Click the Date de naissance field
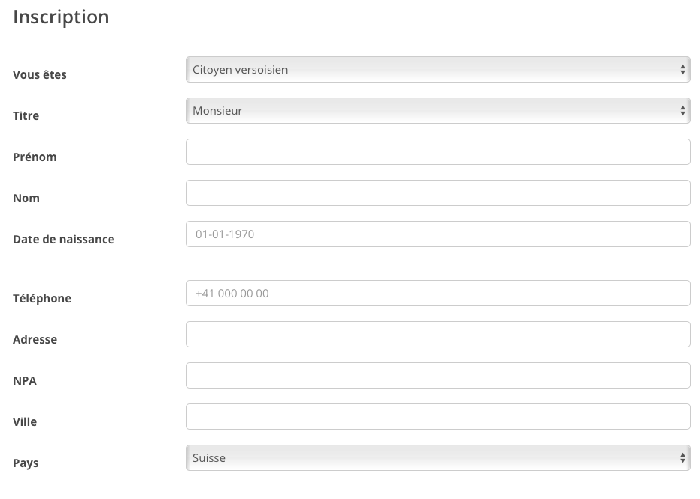Viewport: 700px width, 499px height. click(x=438, y=234)
